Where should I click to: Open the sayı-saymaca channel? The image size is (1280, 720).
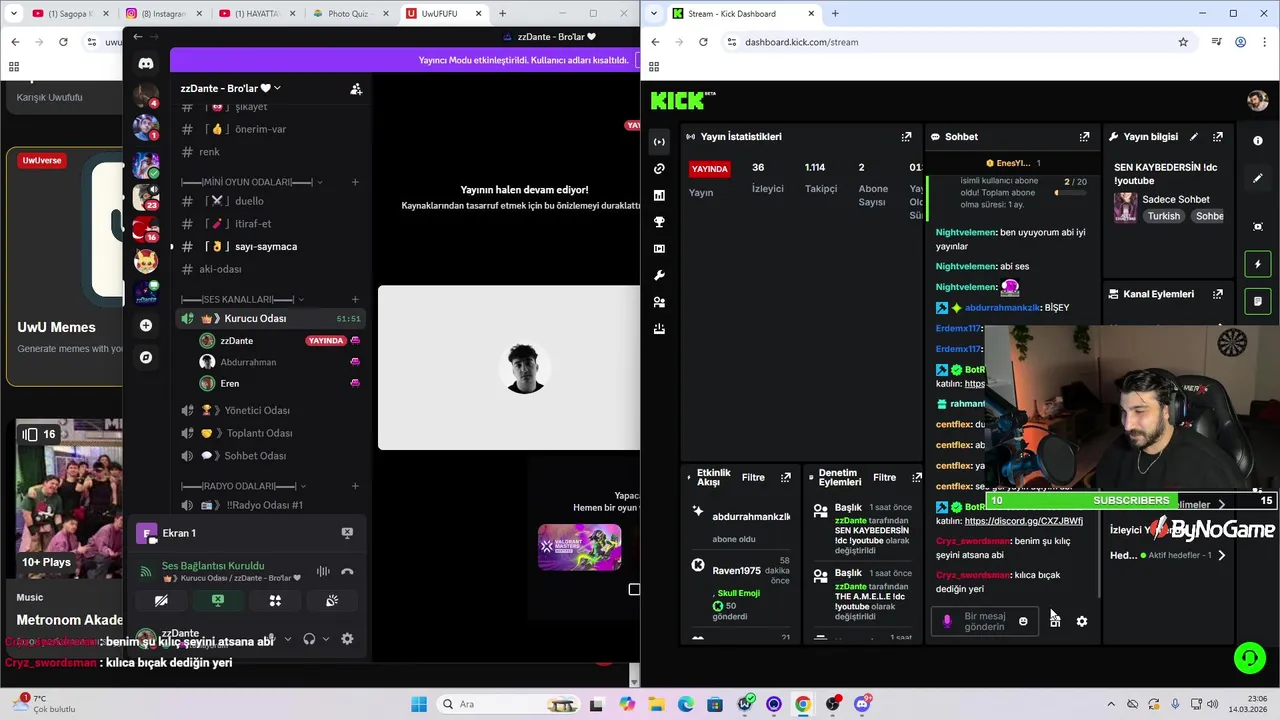pyautogui.click(x=267, y=246)
